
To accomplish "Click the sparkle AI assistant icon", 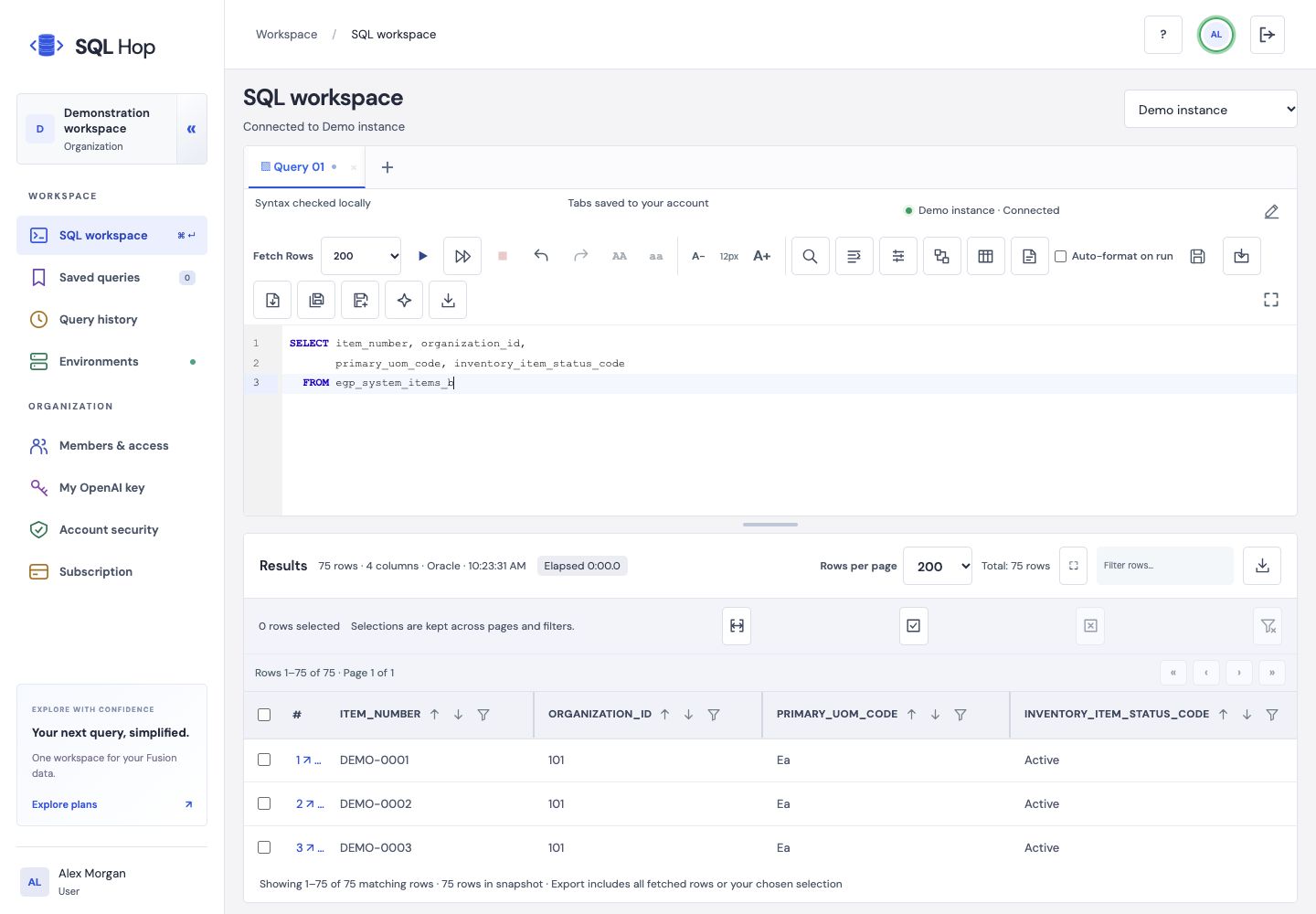I will 404,300.
